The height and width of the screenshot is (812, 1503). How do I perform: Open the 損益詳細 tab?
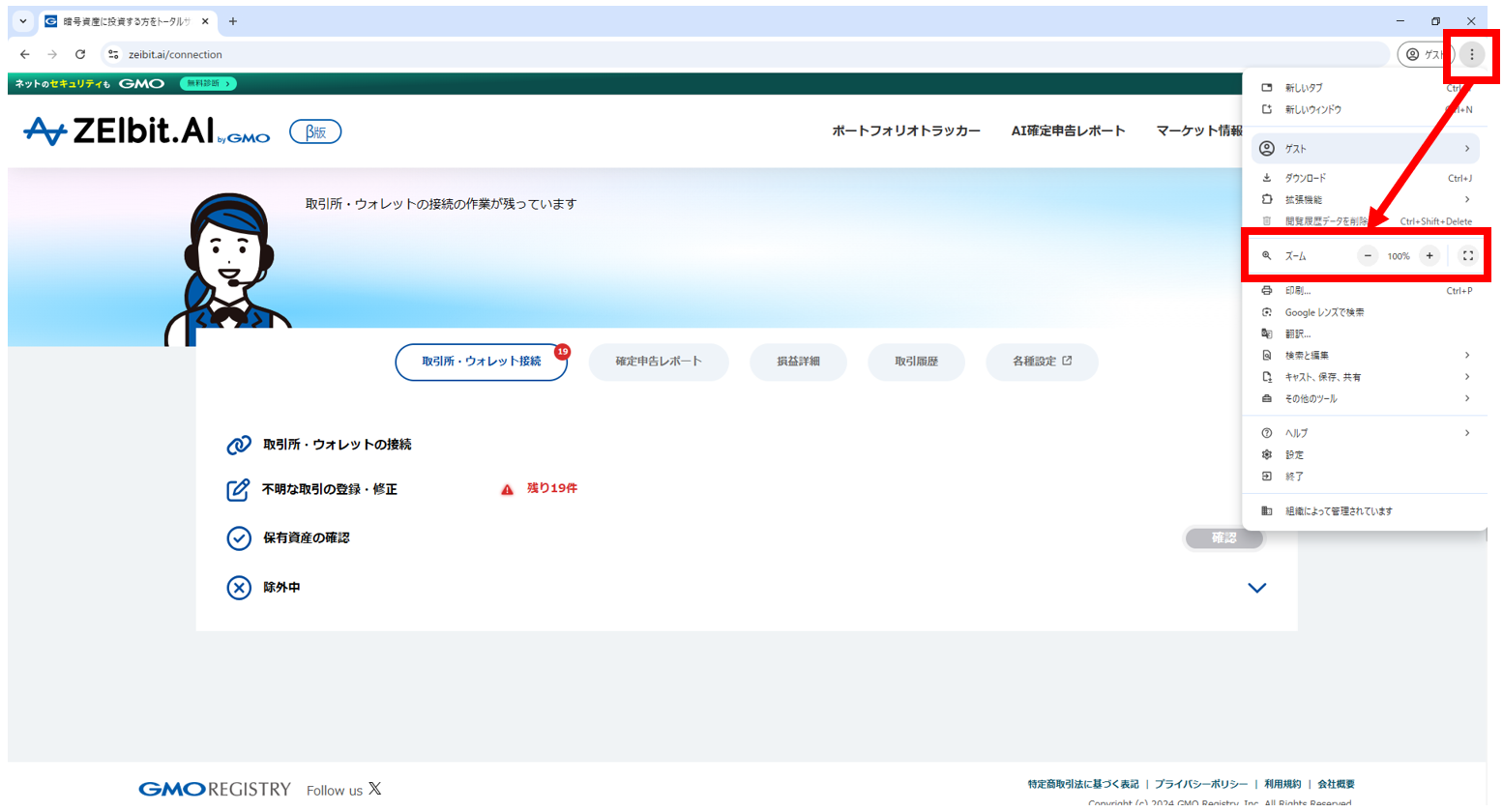point(799,362)
